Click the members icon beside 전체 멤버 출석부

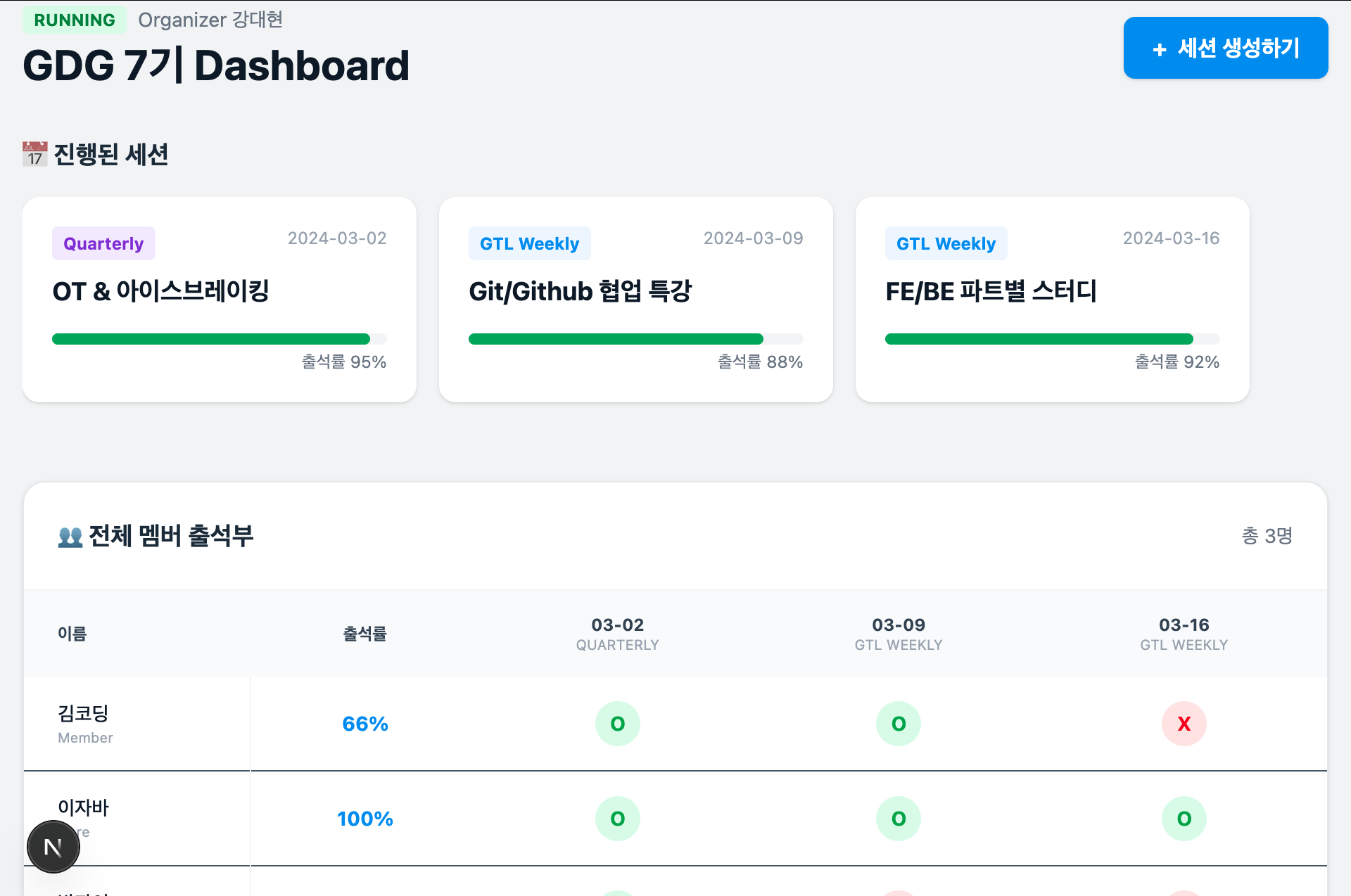coord(70,537)
